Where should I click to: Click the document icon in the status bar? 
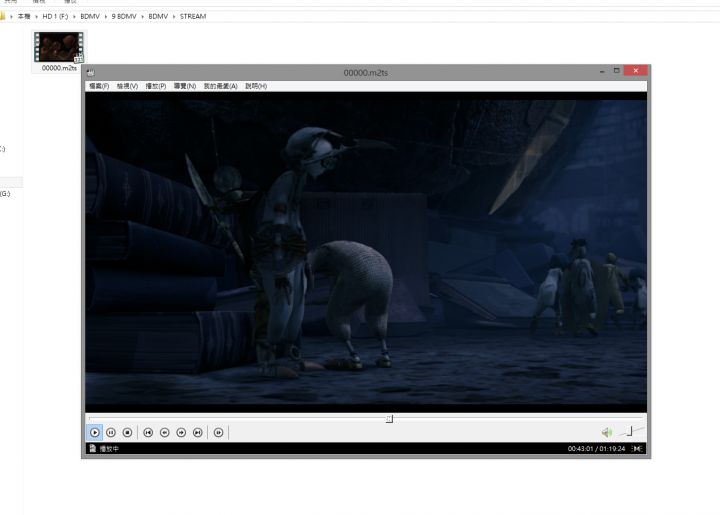(92, 448)
